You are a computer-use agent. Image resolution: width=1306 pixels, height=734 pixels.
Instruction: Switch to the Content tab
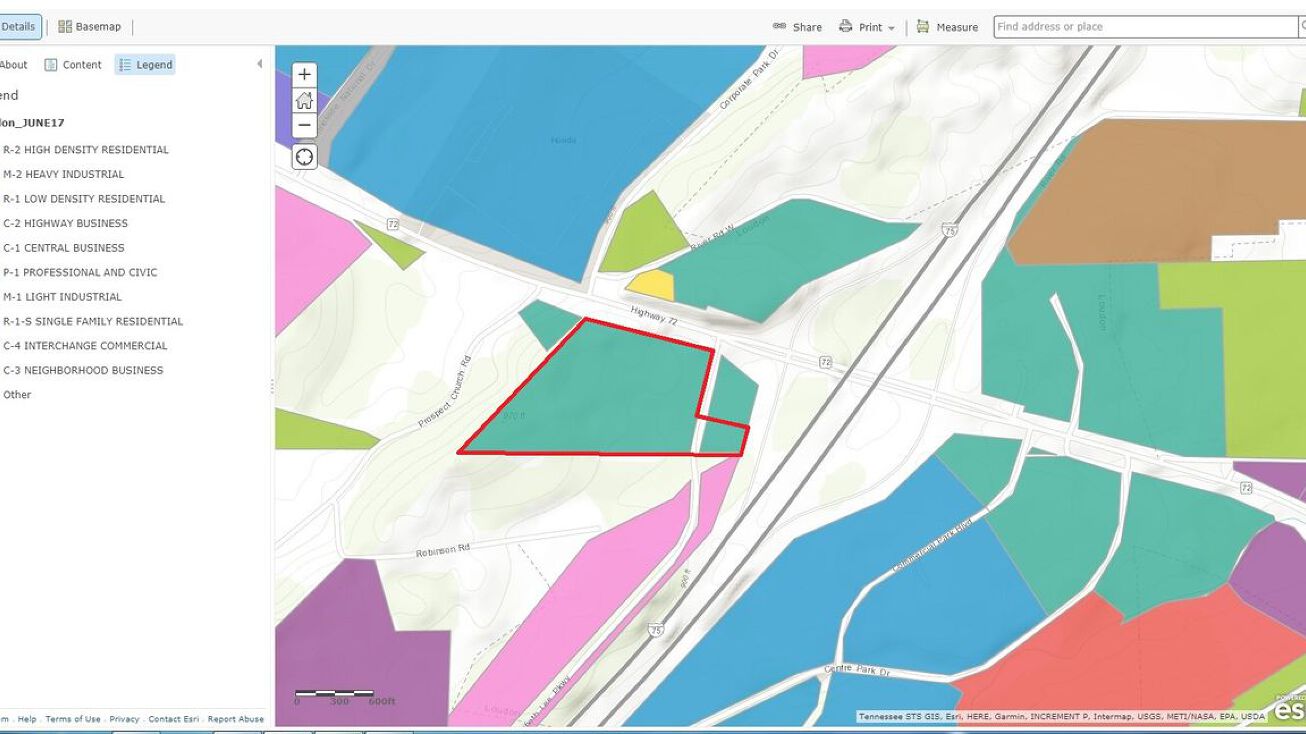point(73,65)
